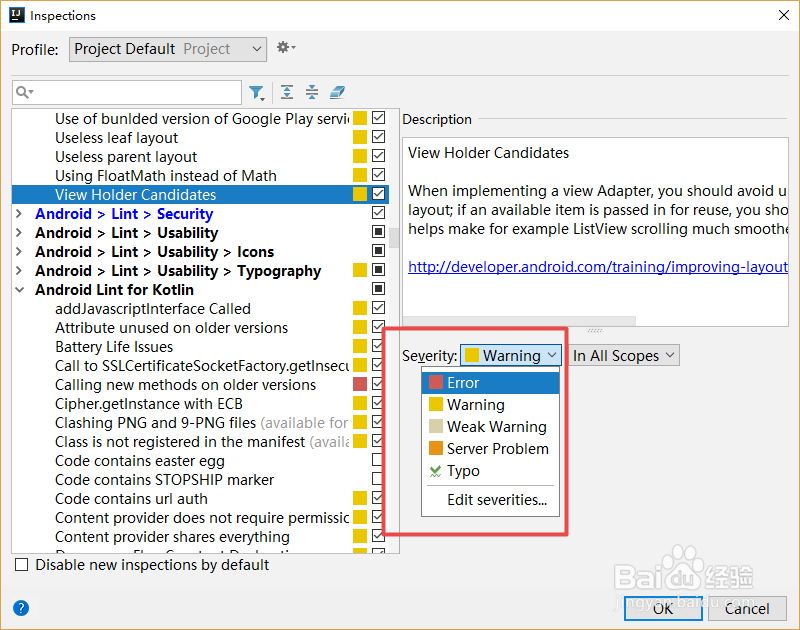Focus the inspection search input field
Viewport: 800px width, 630px height.
[x=127, y=92]
